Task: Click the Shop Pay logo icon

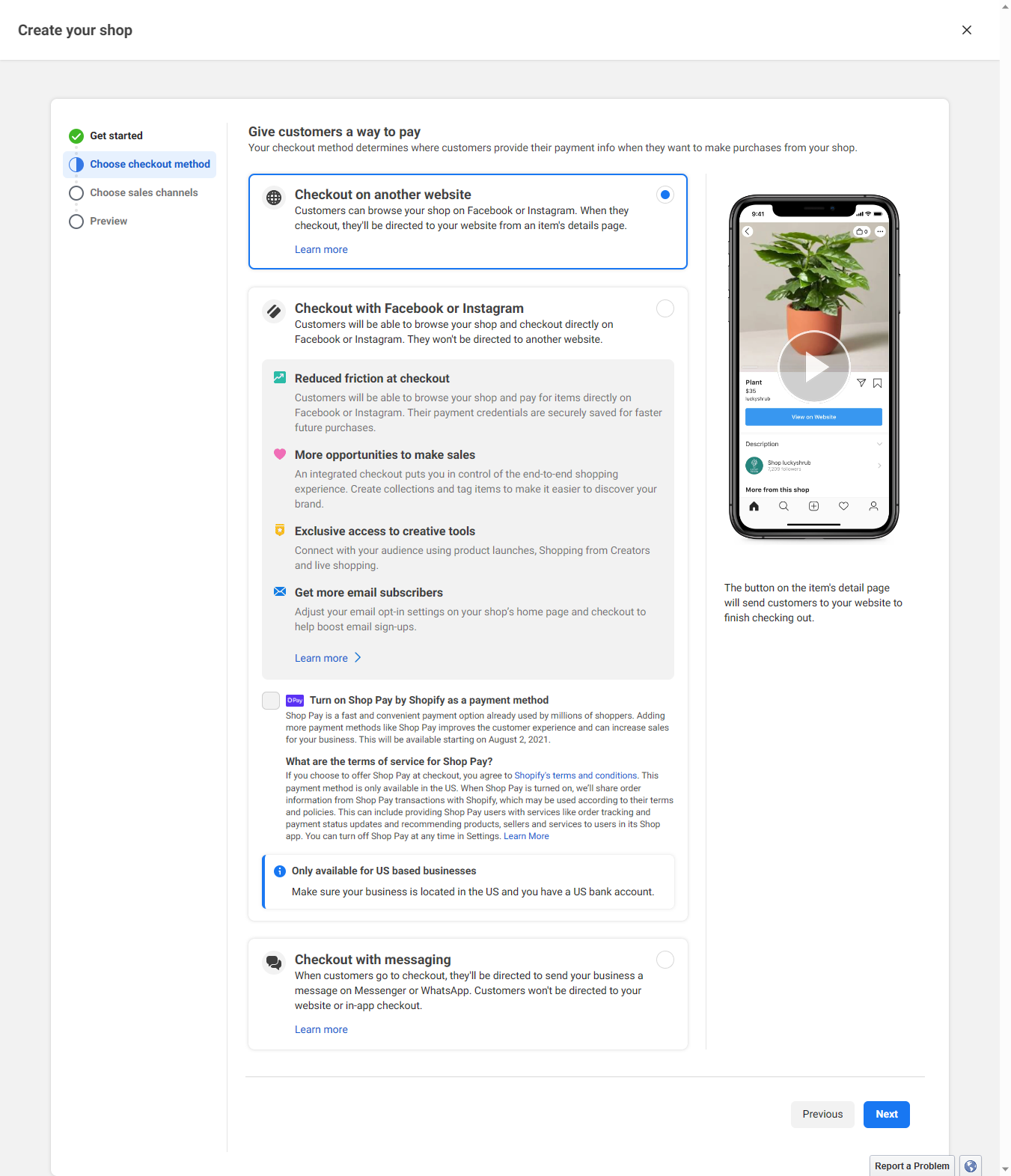Action: (x=295, y=701)
